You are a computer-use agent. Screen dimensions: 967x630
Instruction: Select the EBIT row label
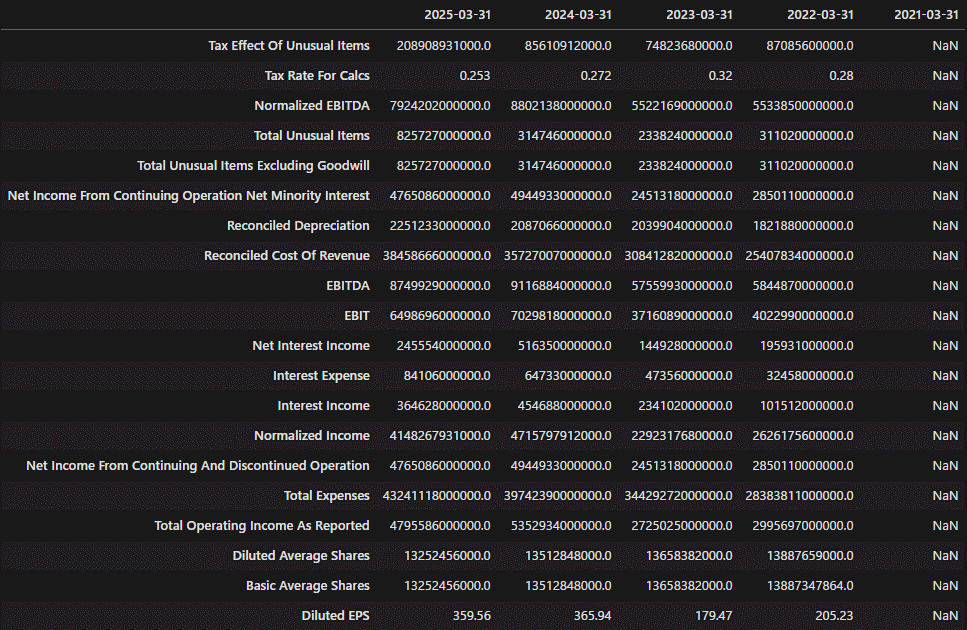pos(356,315)
